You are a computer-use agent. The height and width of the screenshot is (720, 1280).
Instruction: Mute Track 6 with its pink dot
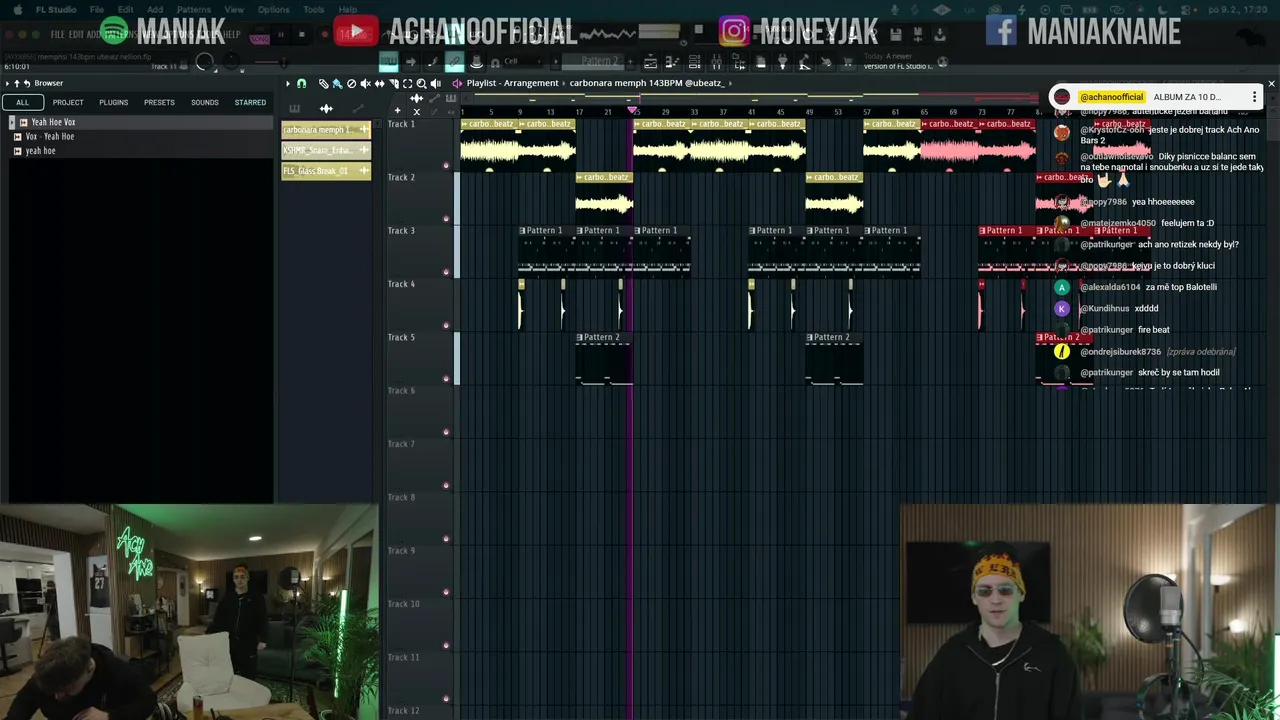click(x=446, y=432)
